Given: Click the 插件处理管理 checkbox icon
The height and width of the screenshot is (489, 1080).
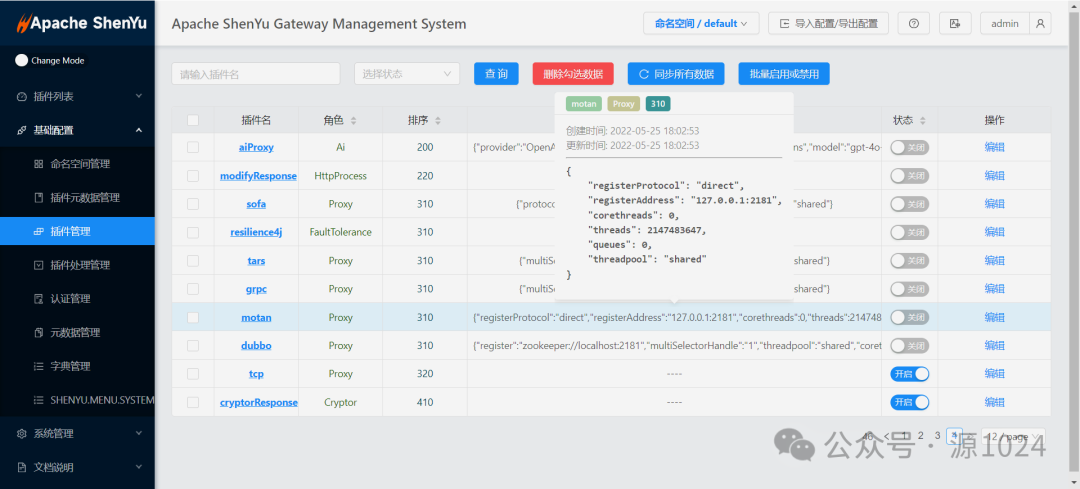Looking at the screenshot, I should [x=39, y=265].
